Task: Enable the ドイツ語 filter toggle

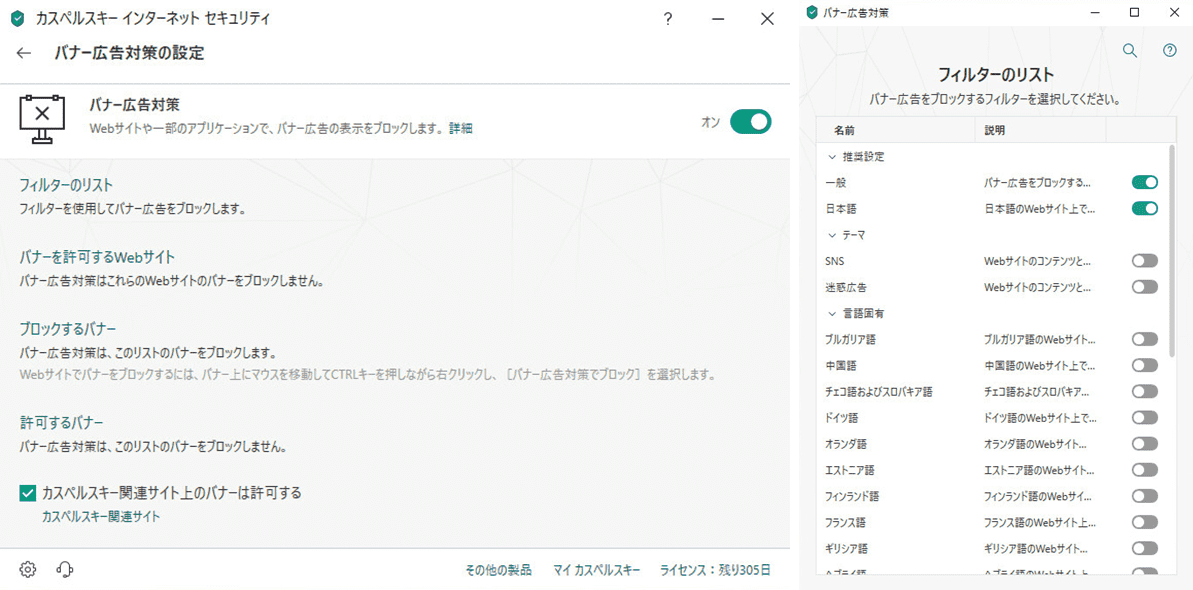Action: [x=1145, y=417]
